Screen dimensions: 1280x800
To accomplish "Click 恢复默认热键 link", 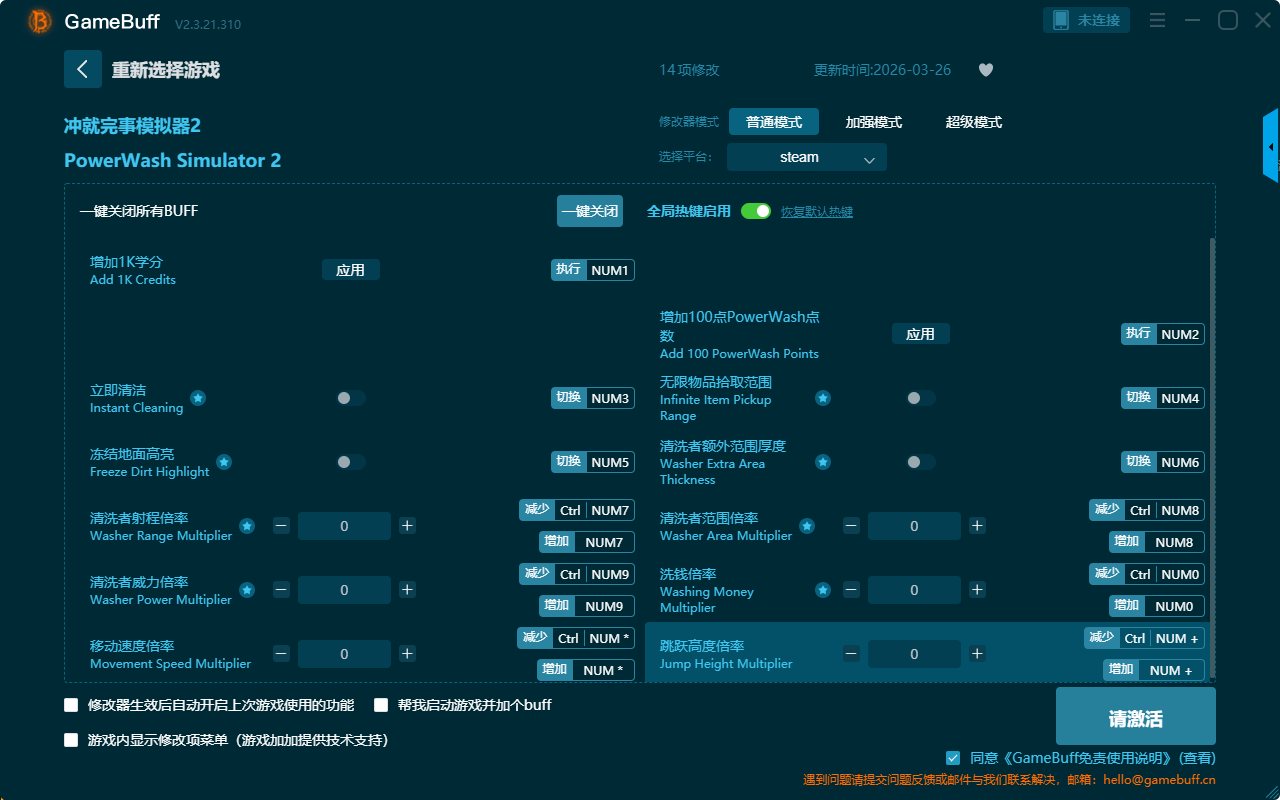I will pyautogui.click(x=816, y=212).
